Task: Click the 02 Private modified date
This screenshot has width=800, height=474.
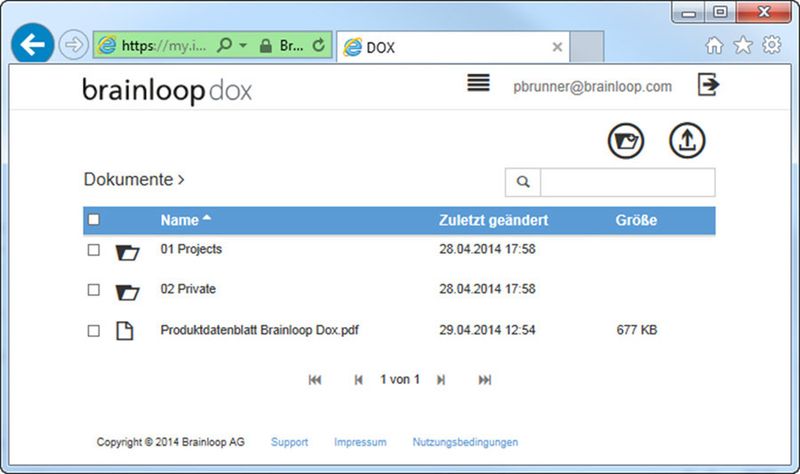Action: point(487,289)
